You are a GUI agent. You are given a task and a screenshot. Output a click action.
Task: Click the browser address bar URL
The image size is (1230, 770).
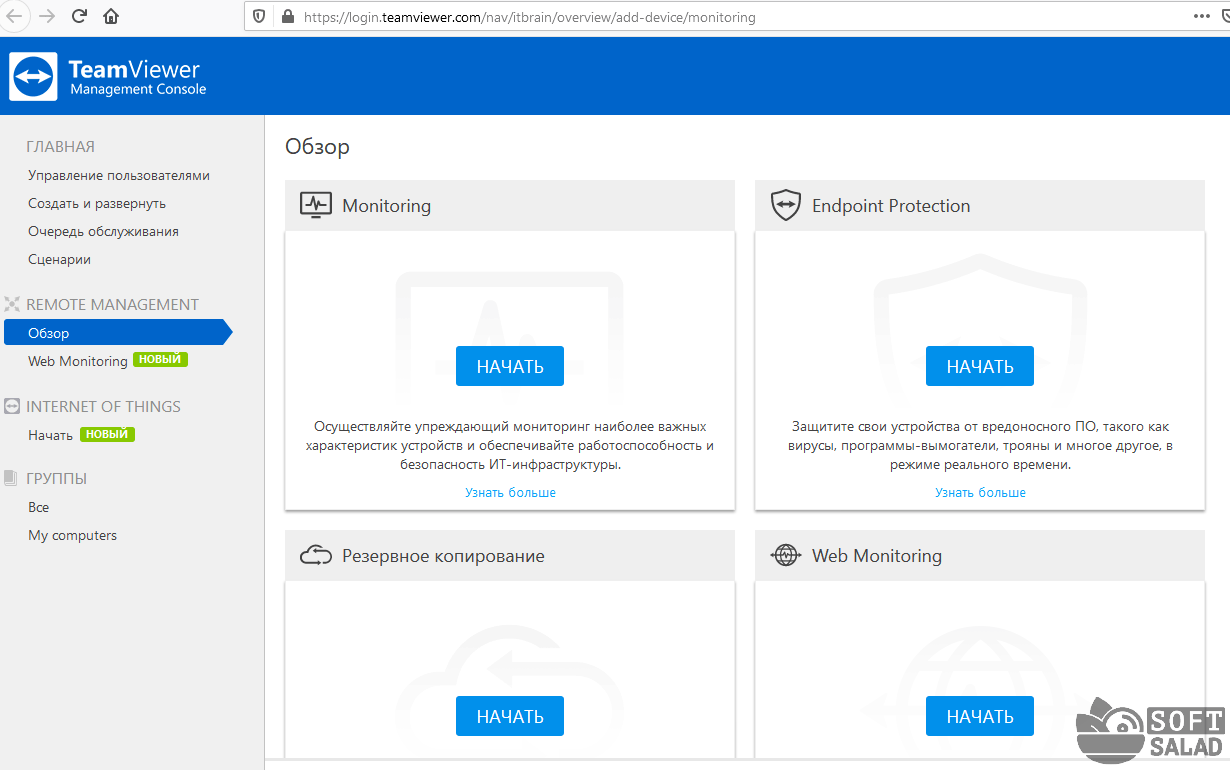tap(529, 17)
